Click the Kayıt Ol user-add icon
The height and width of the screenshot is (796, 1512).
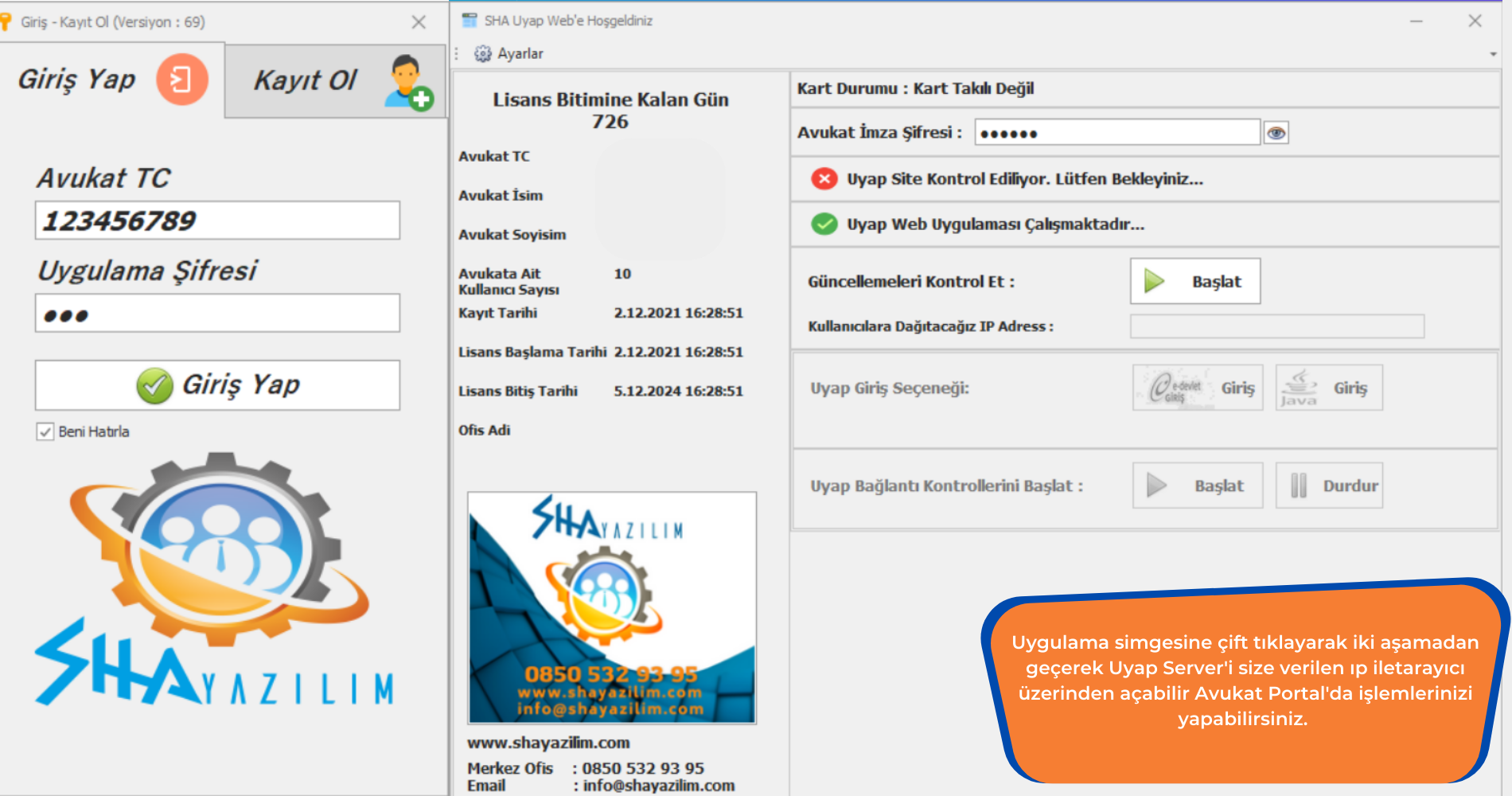pos(408,82)
